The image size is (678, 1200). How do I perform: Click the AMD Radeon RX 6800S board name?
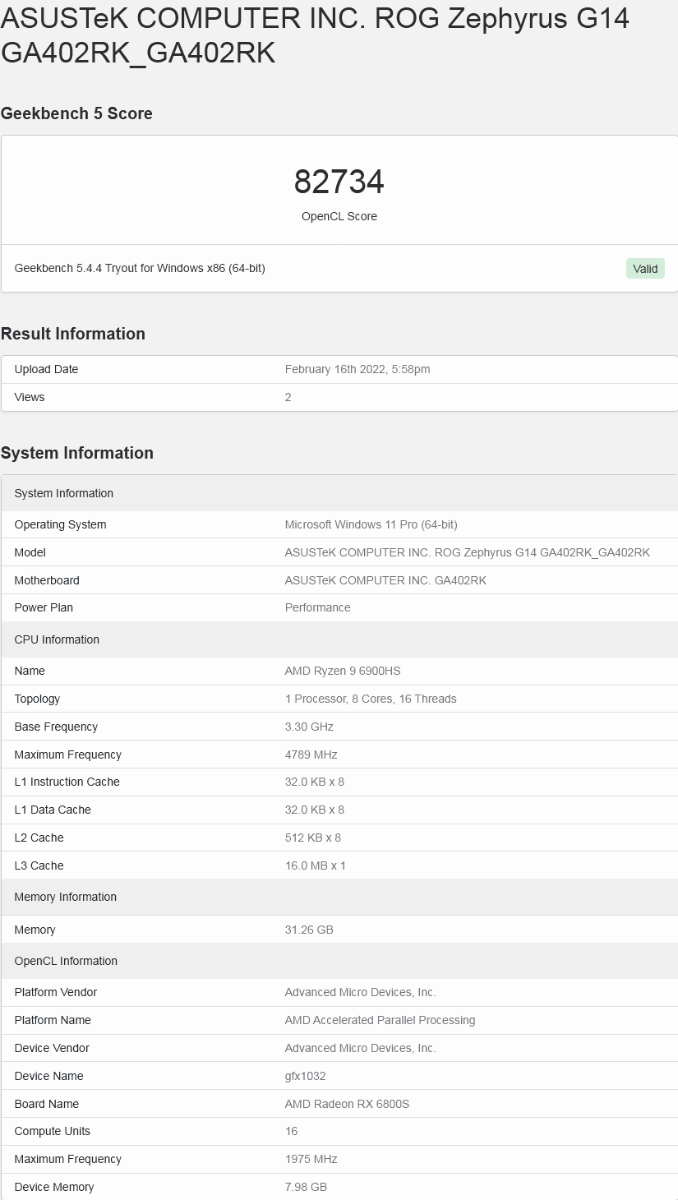pyautogui.click(x=346, y=1104)
